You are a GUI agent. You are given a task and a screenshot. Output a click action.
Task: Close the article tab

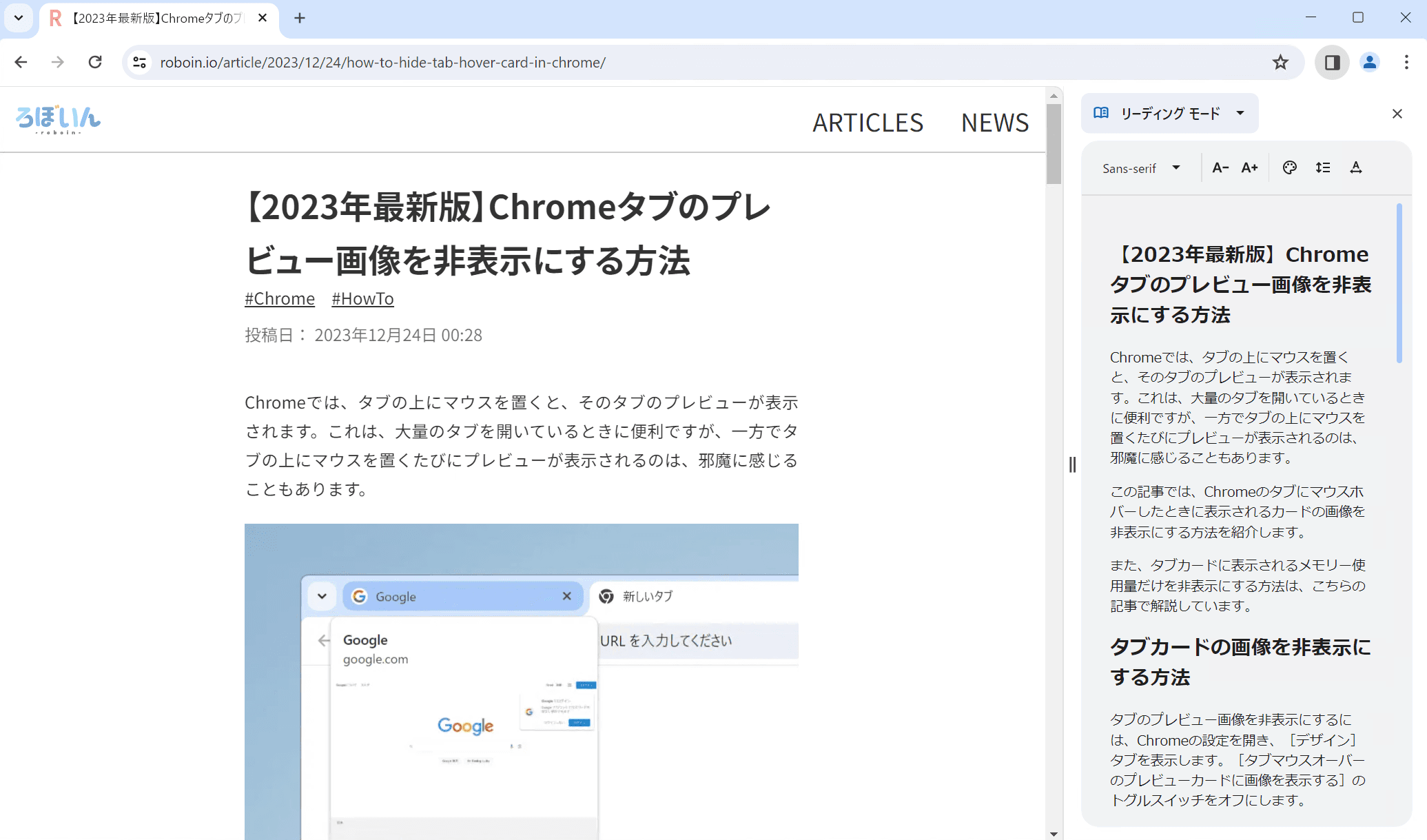coord(263,19)
